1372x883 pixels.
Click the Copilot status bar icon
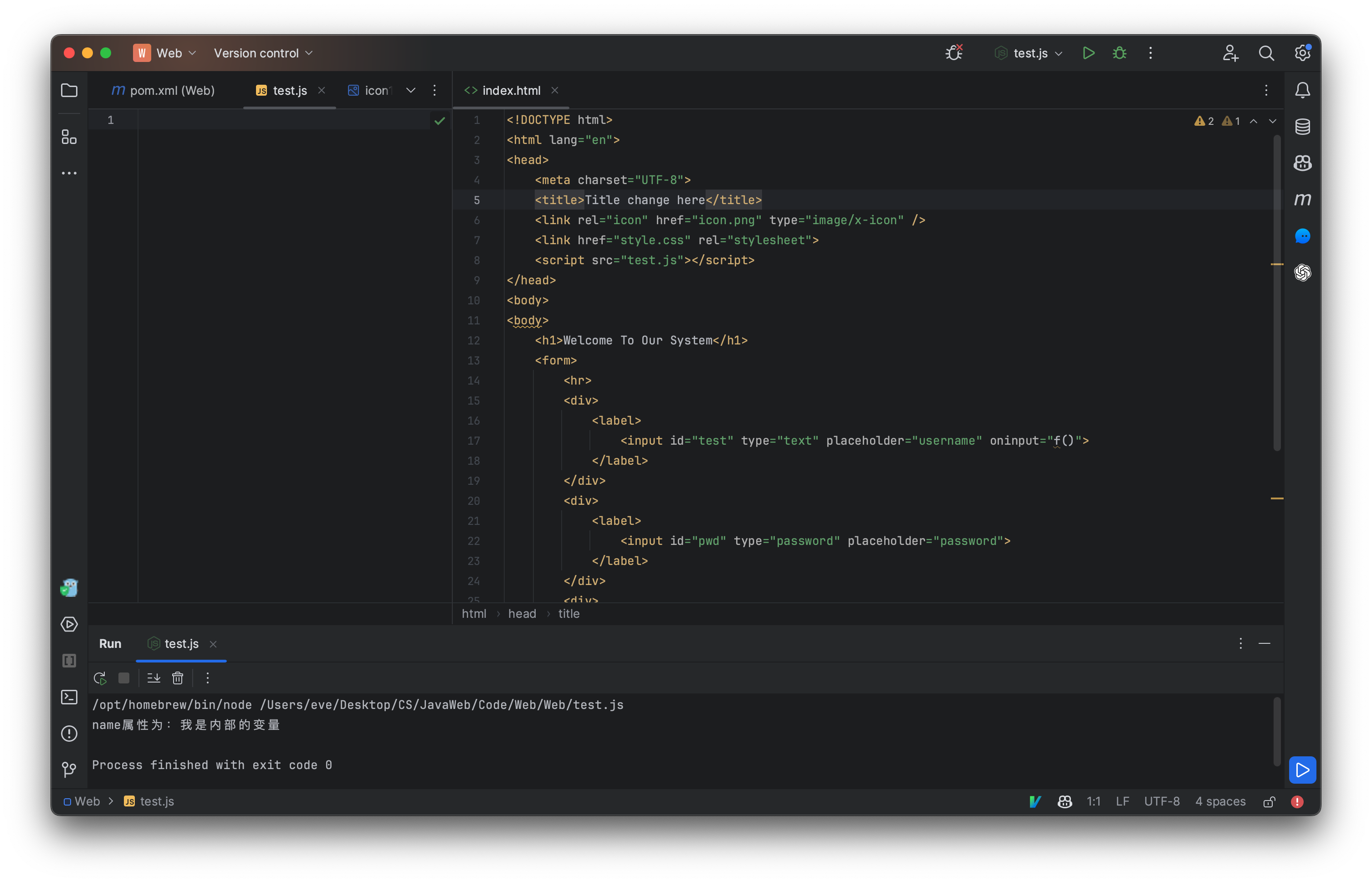[x=1065, y=801]
